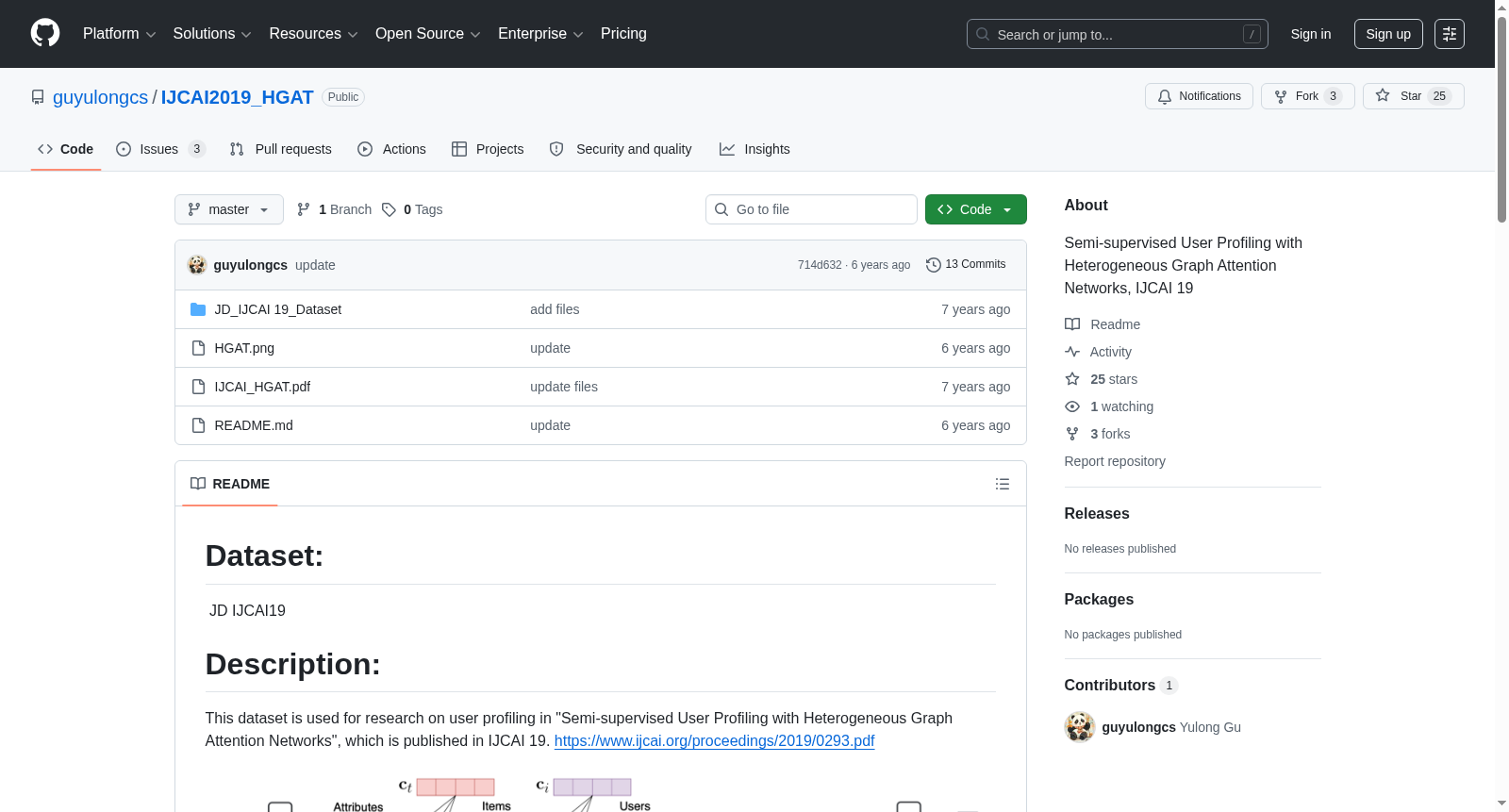Screen dimensions: 1509x812
Task: View the 3 forks list
Action: (1098, 434)
